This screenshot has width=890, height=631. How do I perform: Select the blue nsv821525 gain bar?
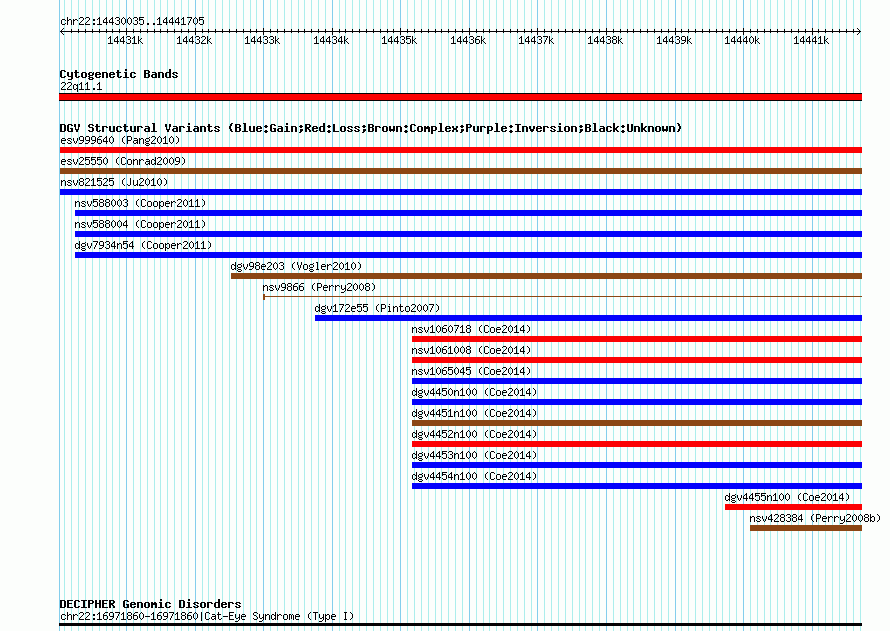[x=460, y=192]
